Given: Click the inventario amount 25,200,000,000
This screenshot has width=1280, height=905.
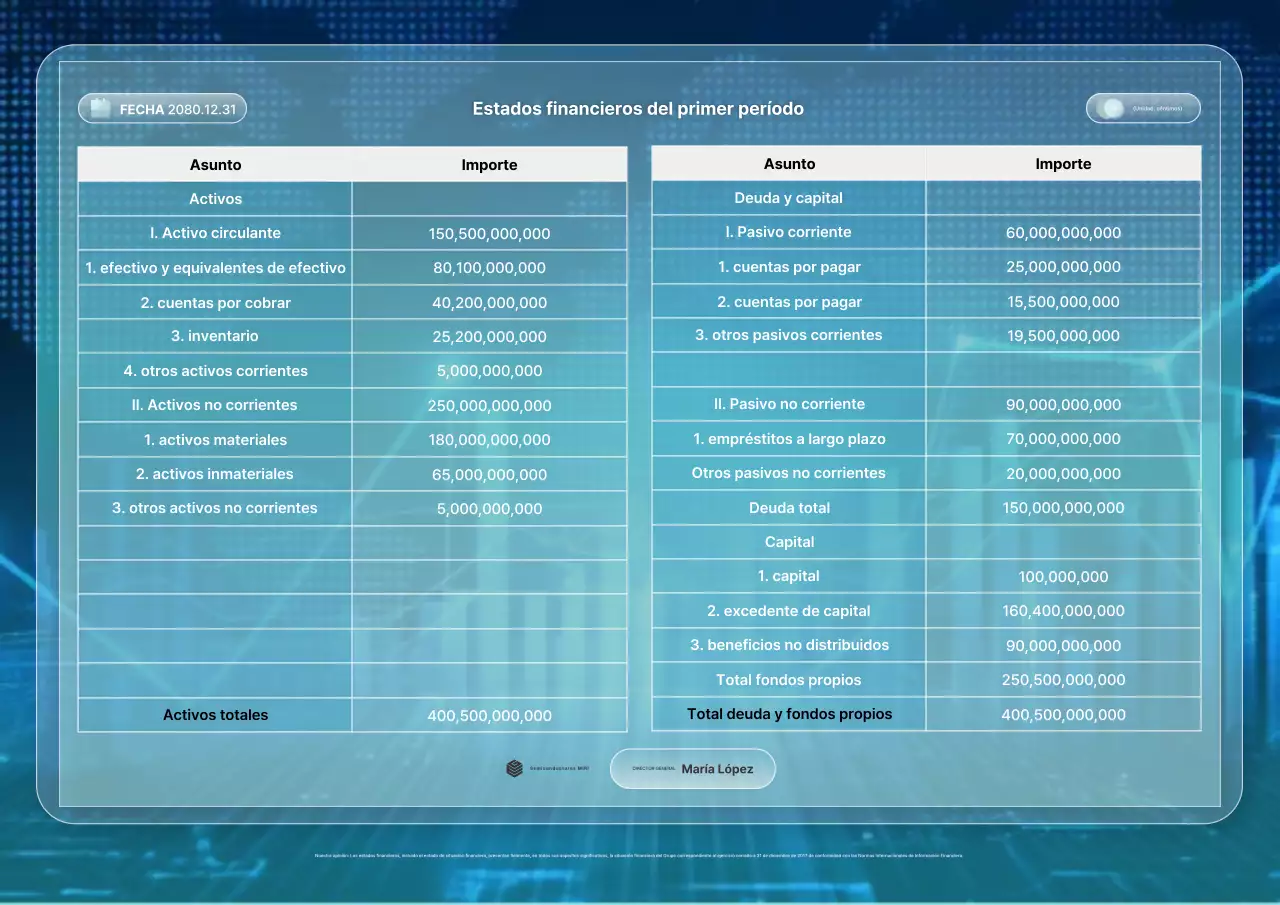Looking at the screenshot, I should (x=489, y=336).
